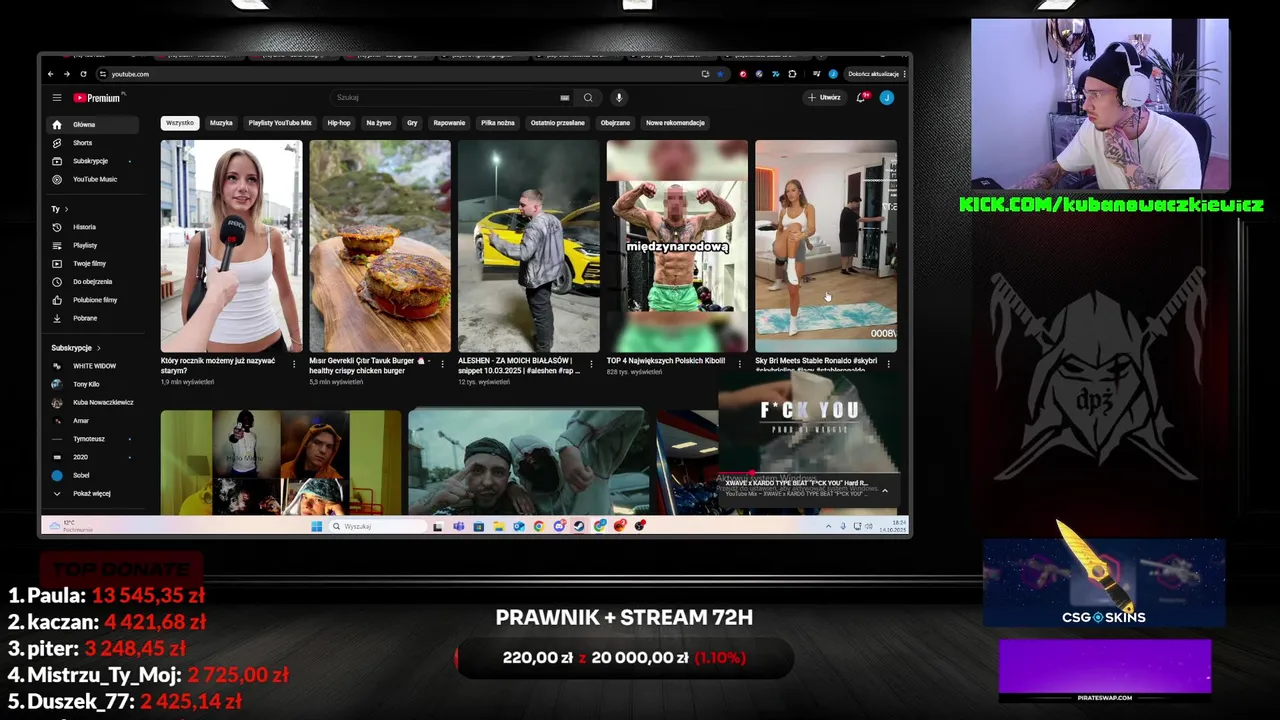Open more options for ALESHEN short

coord(591,364)
